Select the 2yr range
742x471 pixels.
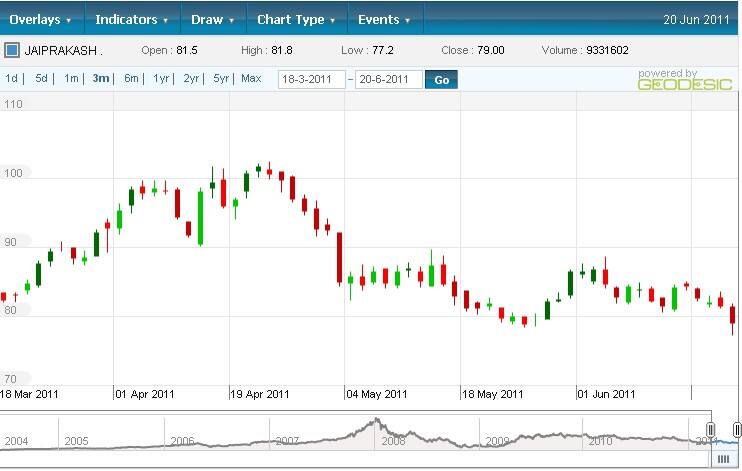click(x=191, y=78)
